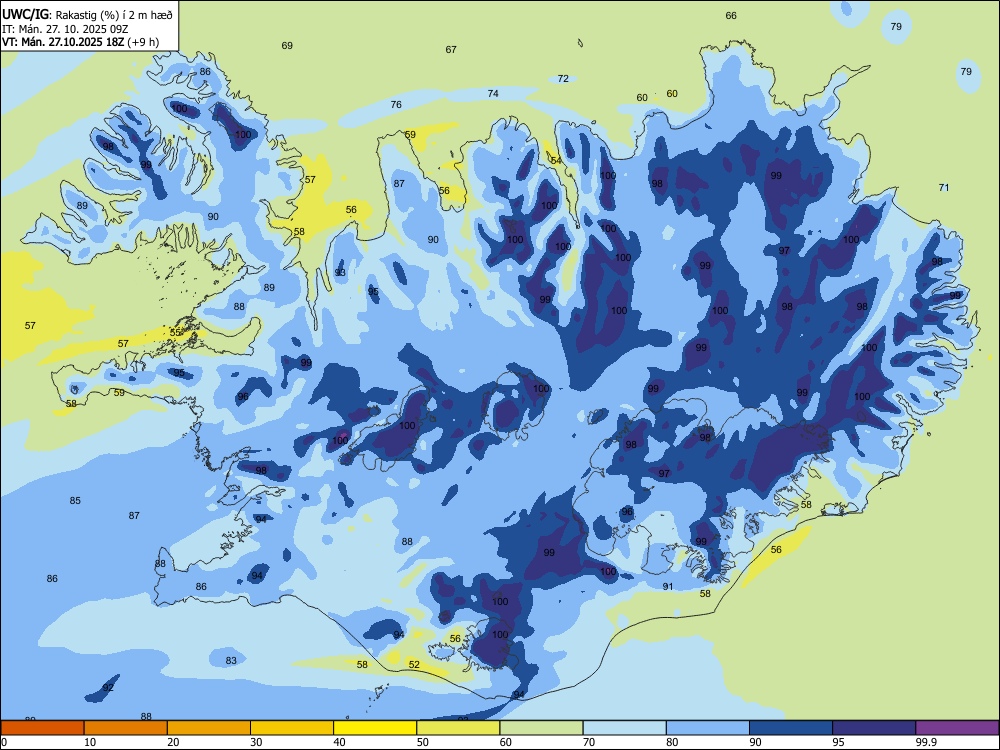Image resolution: width=1000 pixels, height=750 pixels.
Task: Click the humidity value '66' at the top
Action: pyautogui.click(x=731, y=15)
